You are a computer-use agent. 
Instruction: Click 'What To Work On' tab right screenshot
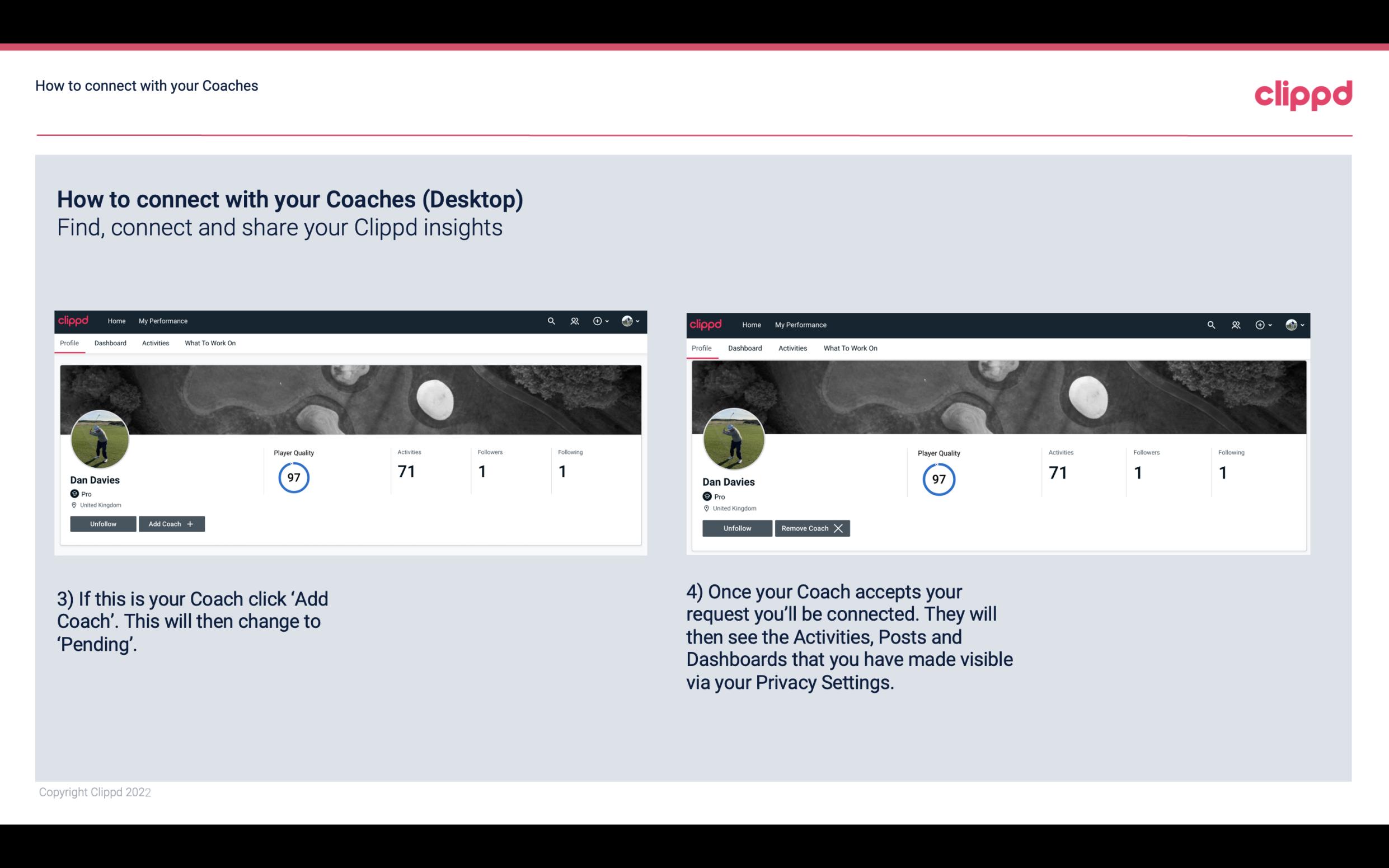tap(849, 348)
